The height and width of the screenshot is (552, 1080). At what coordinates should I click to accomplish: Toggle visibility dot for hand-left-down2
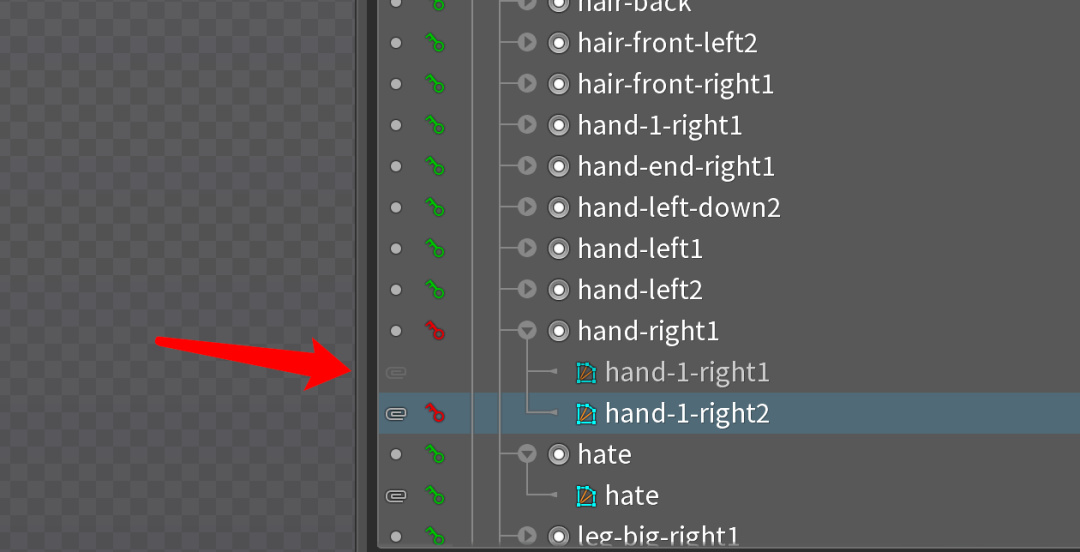395,207
